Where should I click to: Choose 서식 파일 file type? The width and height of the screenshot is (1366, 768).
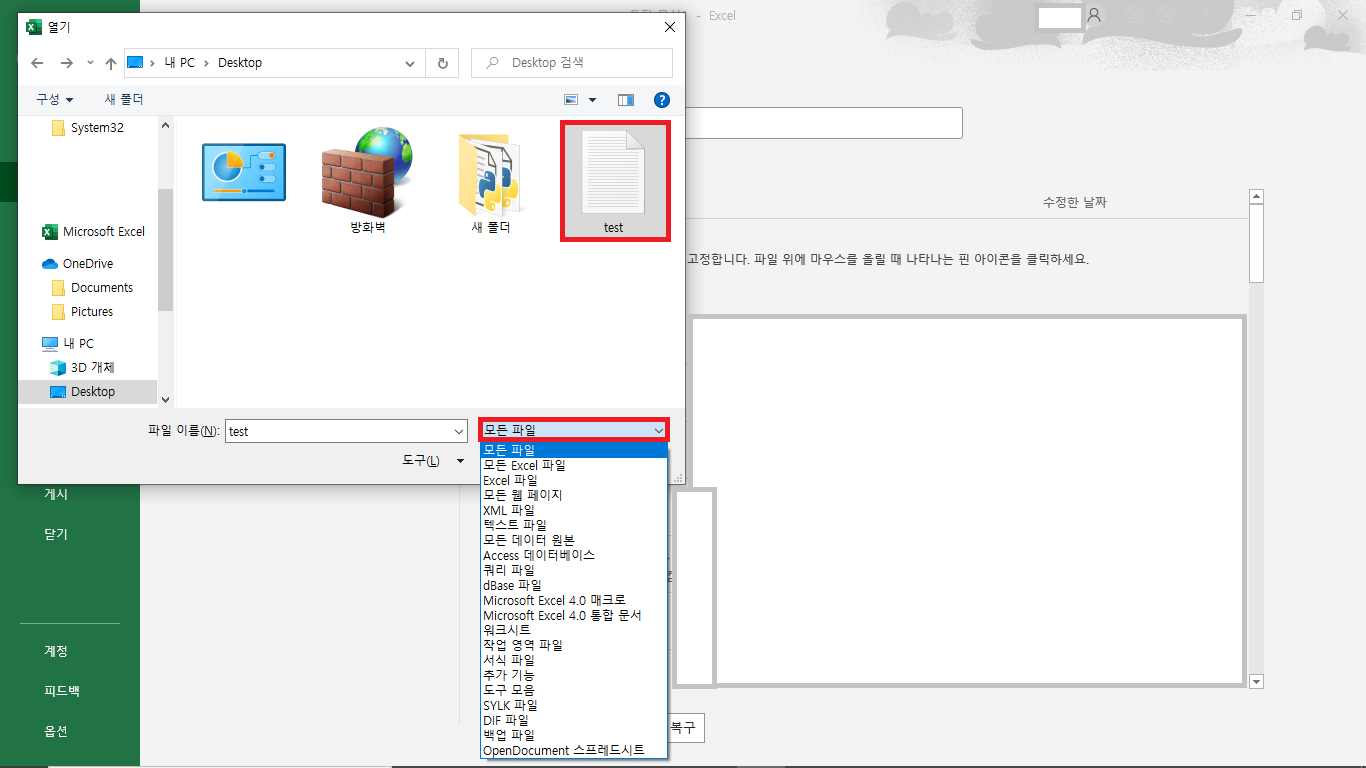573,660
